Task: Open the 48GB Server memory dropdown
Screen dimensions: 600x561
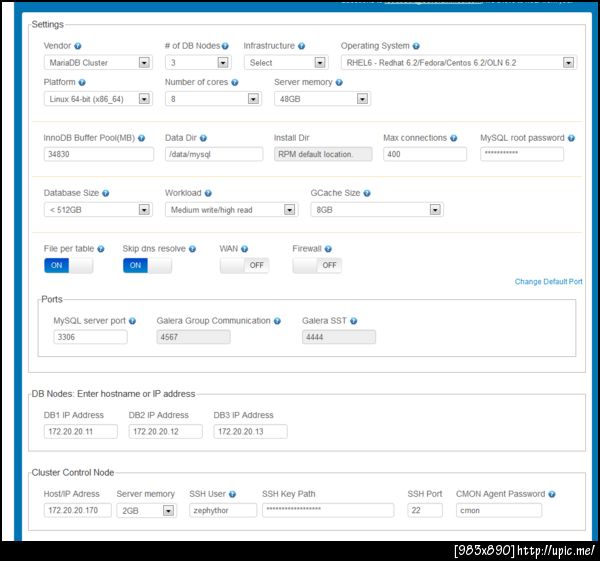Action: click(x=323, y=99)
